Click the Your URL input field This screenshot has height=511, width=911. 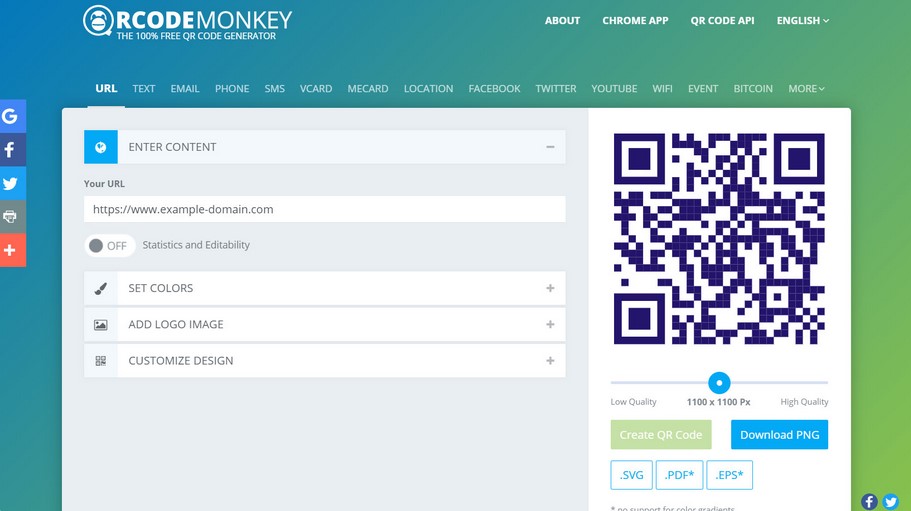click(x=324, y=209)
